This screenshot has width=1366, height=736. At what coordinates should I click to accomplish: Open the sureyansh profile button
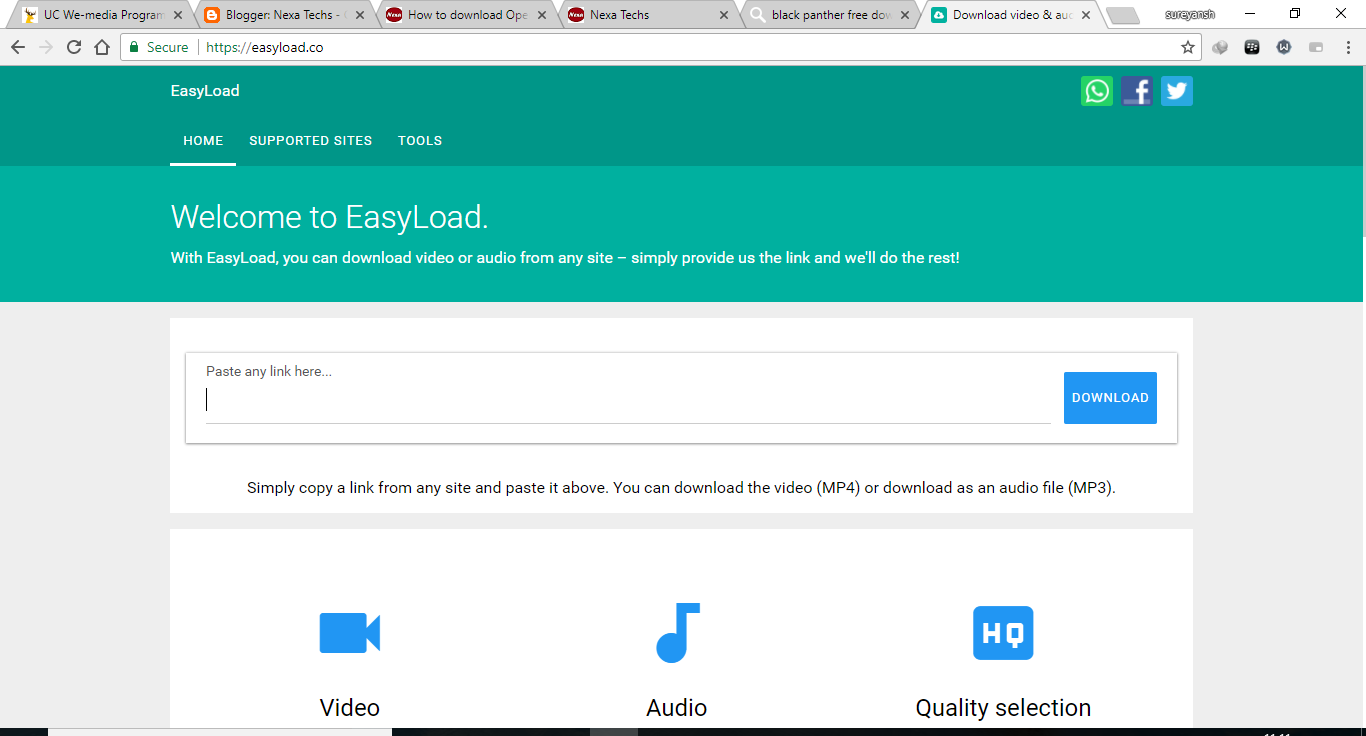point(1190,14)
